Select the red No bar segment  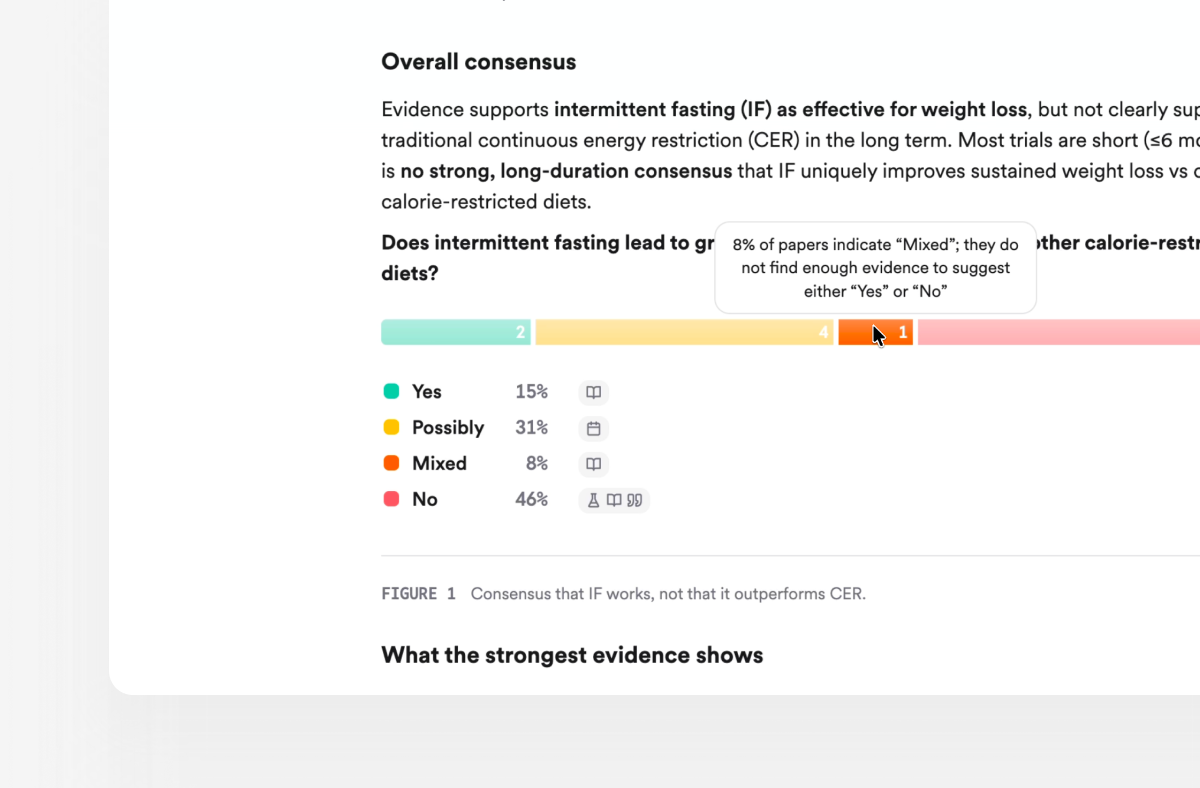[1060, 332]
